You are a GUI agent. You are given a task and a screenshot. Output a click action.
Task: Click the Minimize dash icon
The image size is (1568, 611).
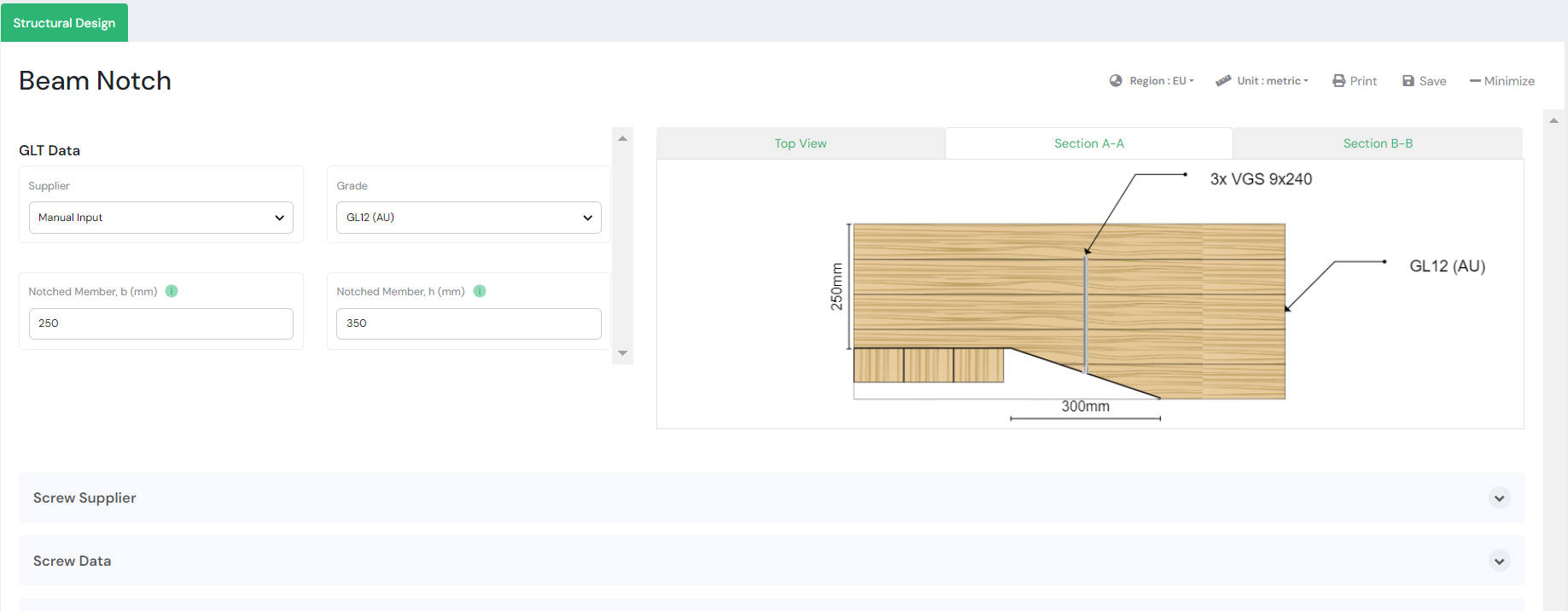click(x=1474, y=81)
